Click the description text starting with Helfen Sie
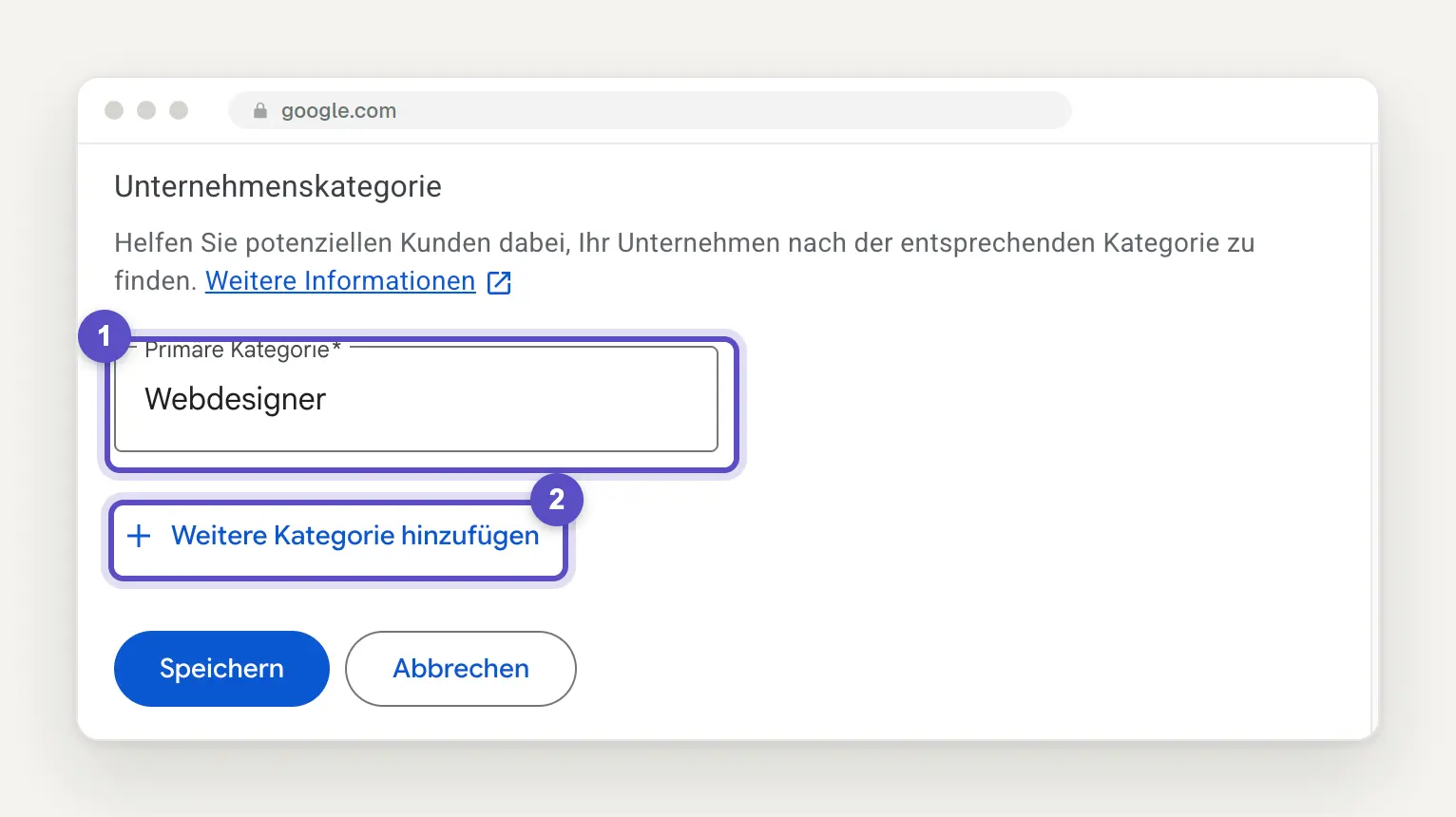Screen dimensions: 1456x817 (684, 262)
